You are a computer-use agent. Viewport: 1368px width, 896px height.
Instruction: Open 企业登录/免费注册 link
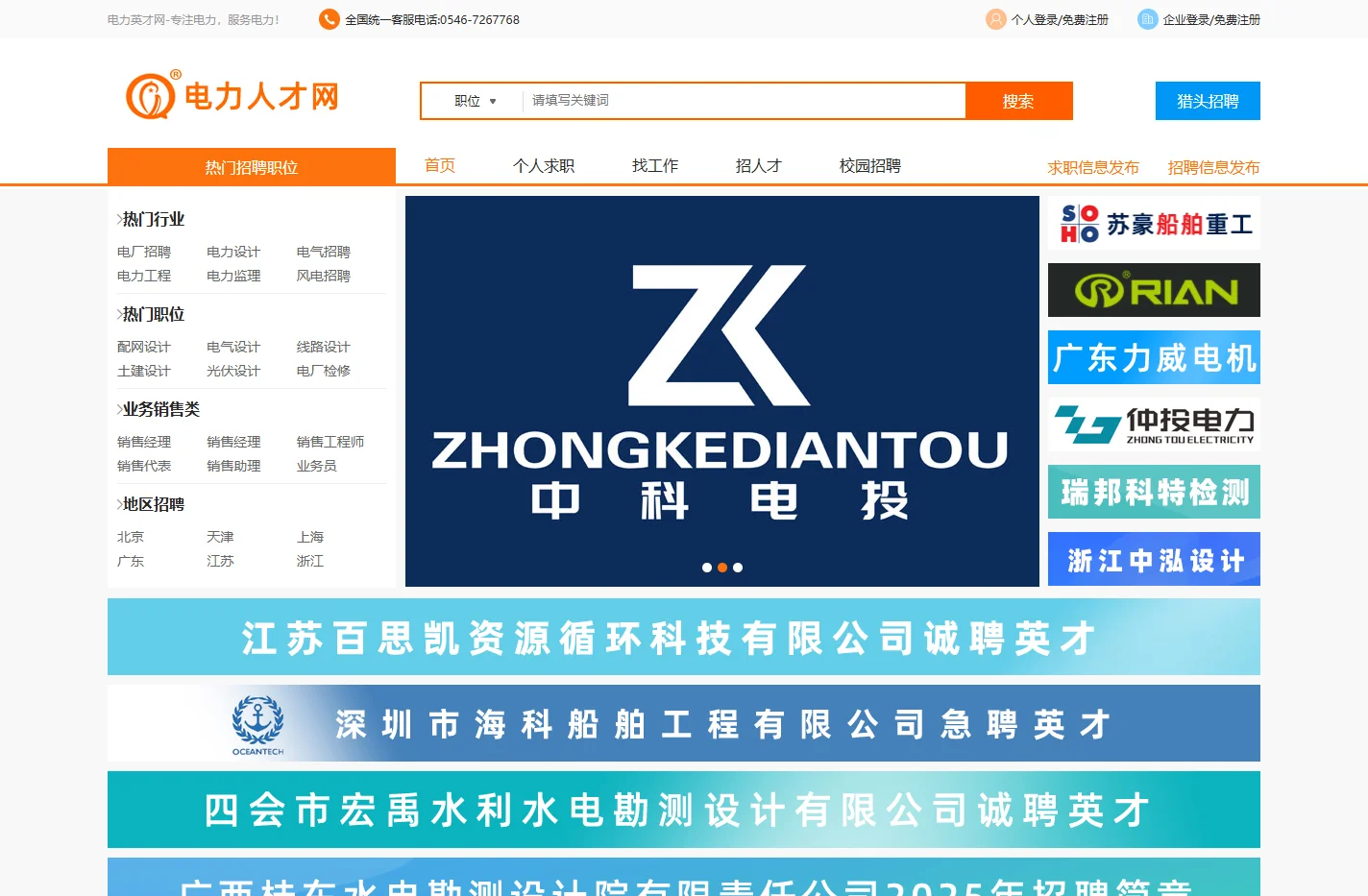1211,19
